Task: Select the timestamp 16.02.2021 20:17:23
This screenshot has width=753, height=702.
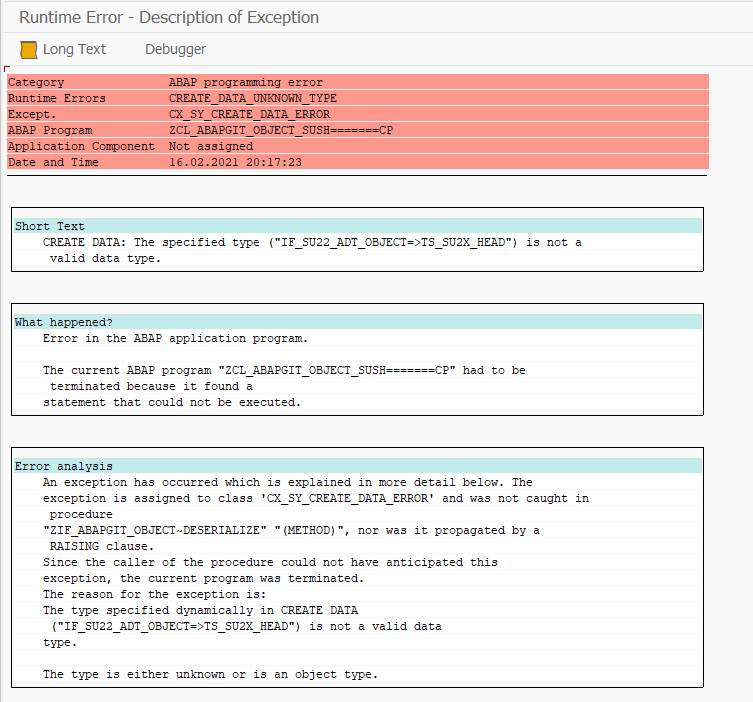Action: click(235, 162)
